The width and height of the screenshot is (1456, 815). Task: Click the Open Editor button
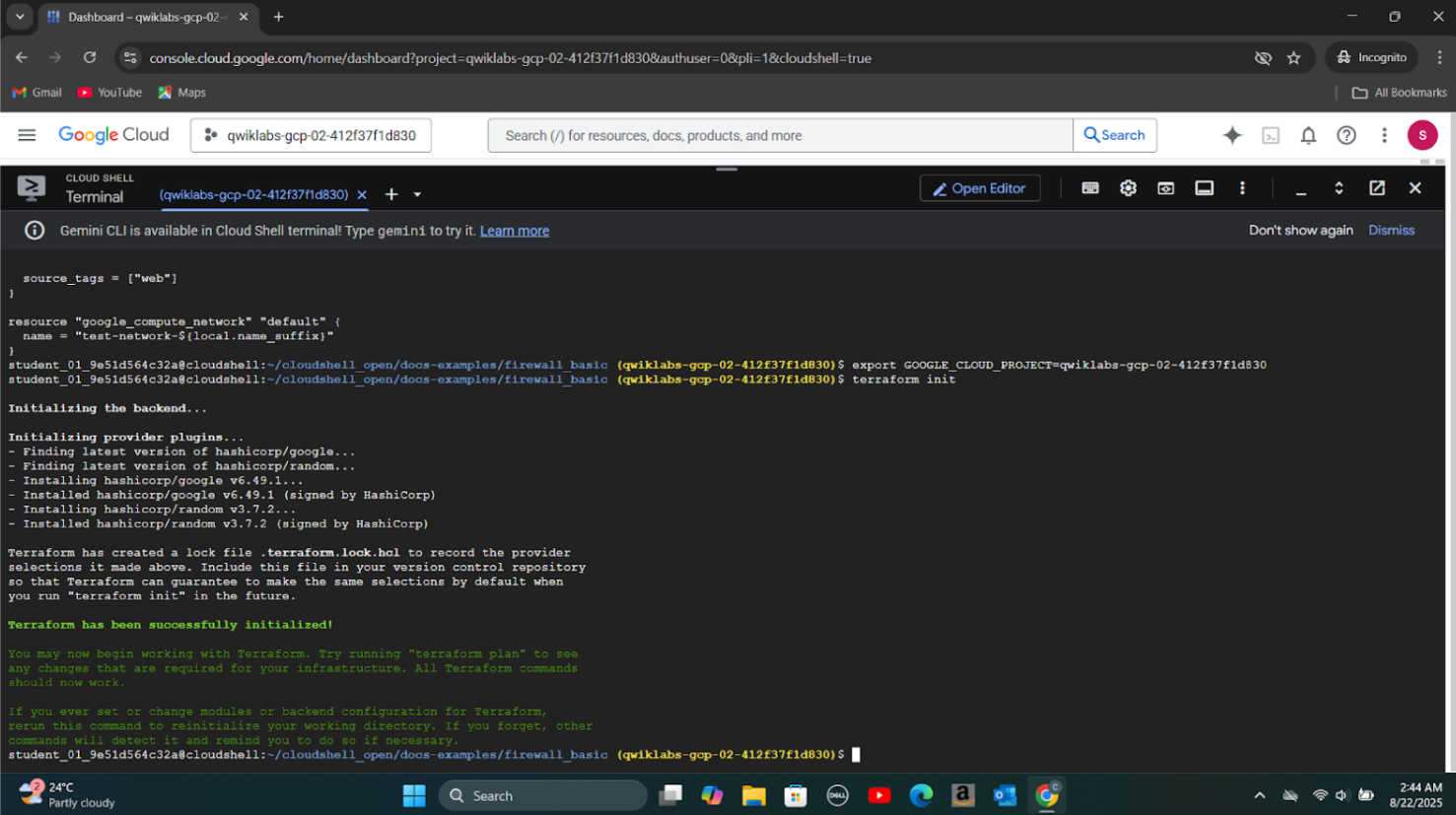979,188
